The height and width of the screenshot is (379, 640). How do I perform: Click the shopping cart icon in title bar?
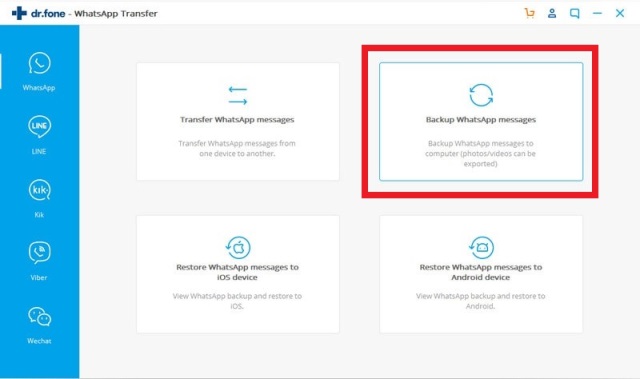(x=529, y=13)
